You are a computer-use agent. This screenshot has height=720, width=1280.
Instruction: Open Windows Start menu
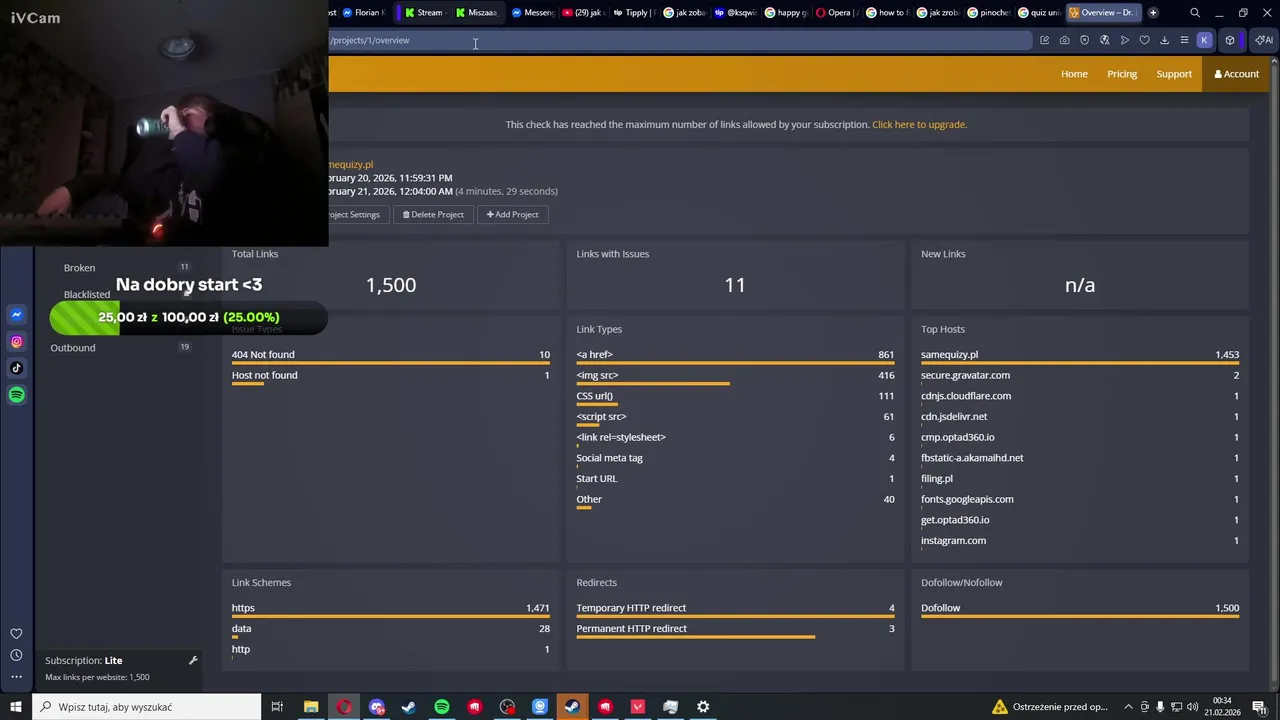tap(16, 707)
